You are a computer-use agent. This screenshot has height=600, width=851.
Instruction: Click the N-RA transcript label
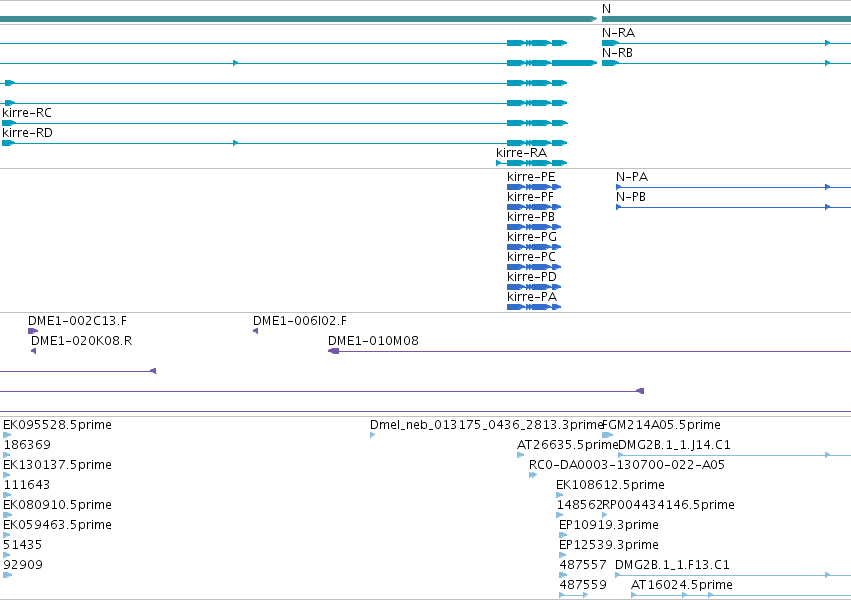[x=618, y=33]
